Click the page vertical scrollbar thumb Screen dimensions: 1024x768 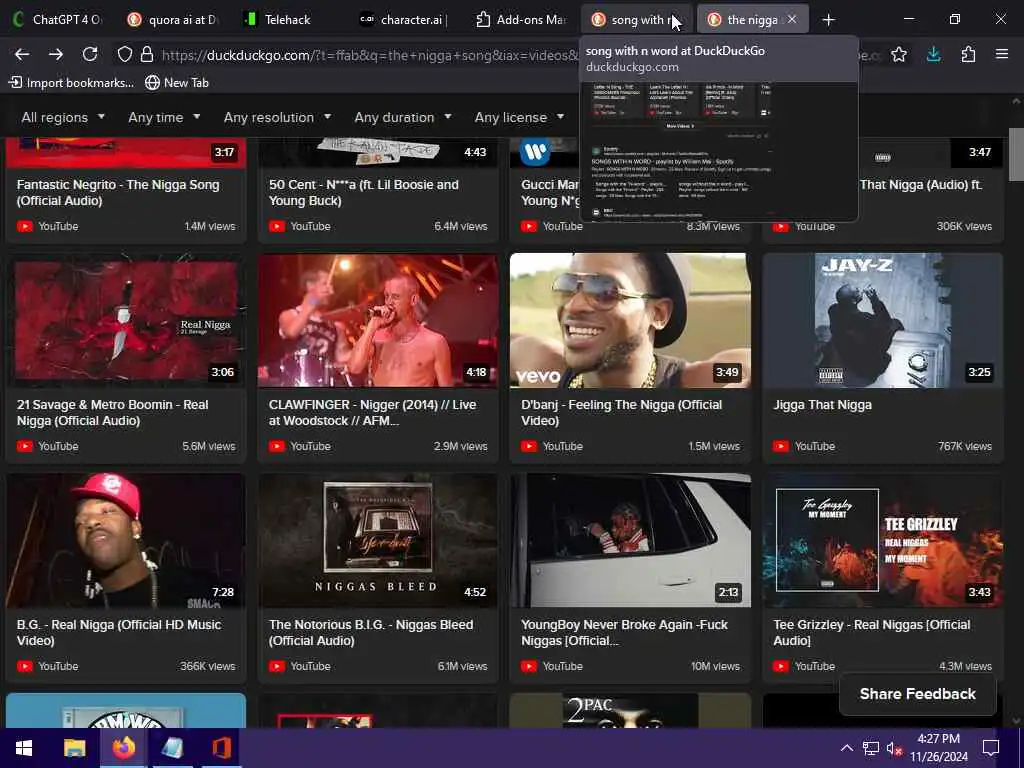(x=1016, y=154)
